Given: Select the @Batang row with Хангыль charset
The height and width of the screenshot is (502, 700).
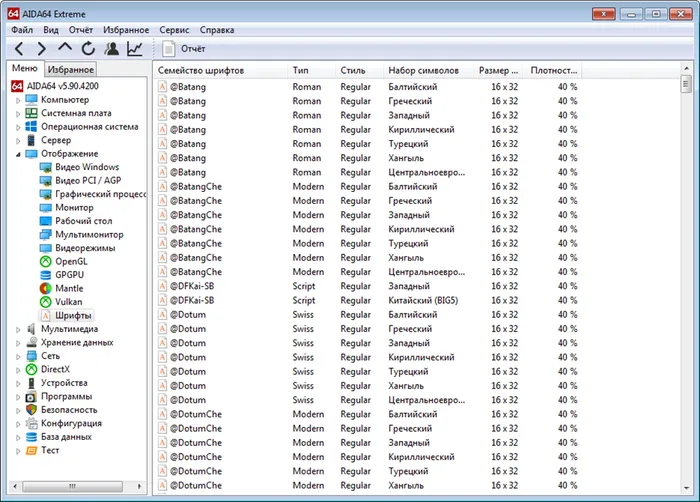Looking at the screenshot, I should tap(369, 158).
